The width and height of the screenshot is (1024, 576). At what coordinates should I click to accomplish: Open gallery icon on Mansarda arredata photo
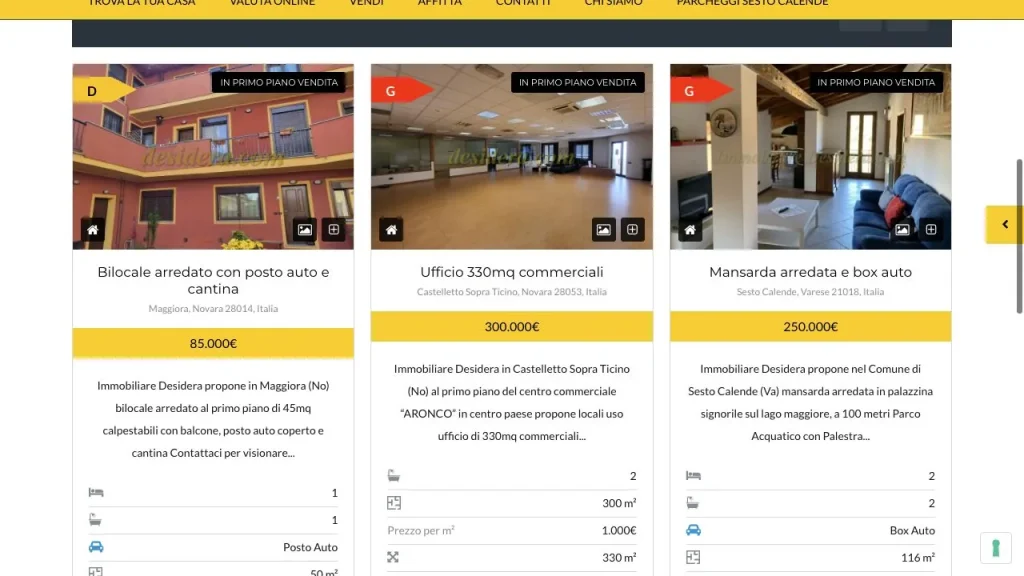903,229
